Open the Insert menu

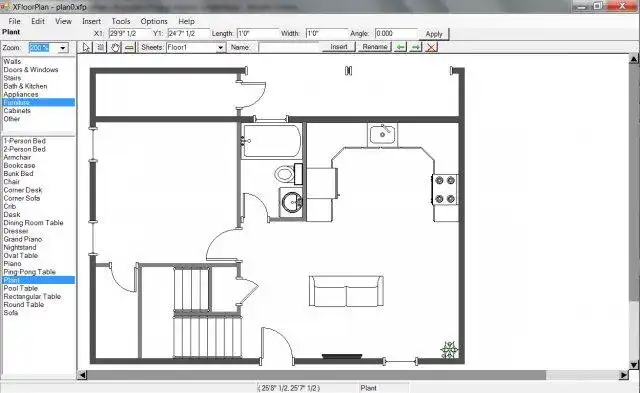click(91, 21)
